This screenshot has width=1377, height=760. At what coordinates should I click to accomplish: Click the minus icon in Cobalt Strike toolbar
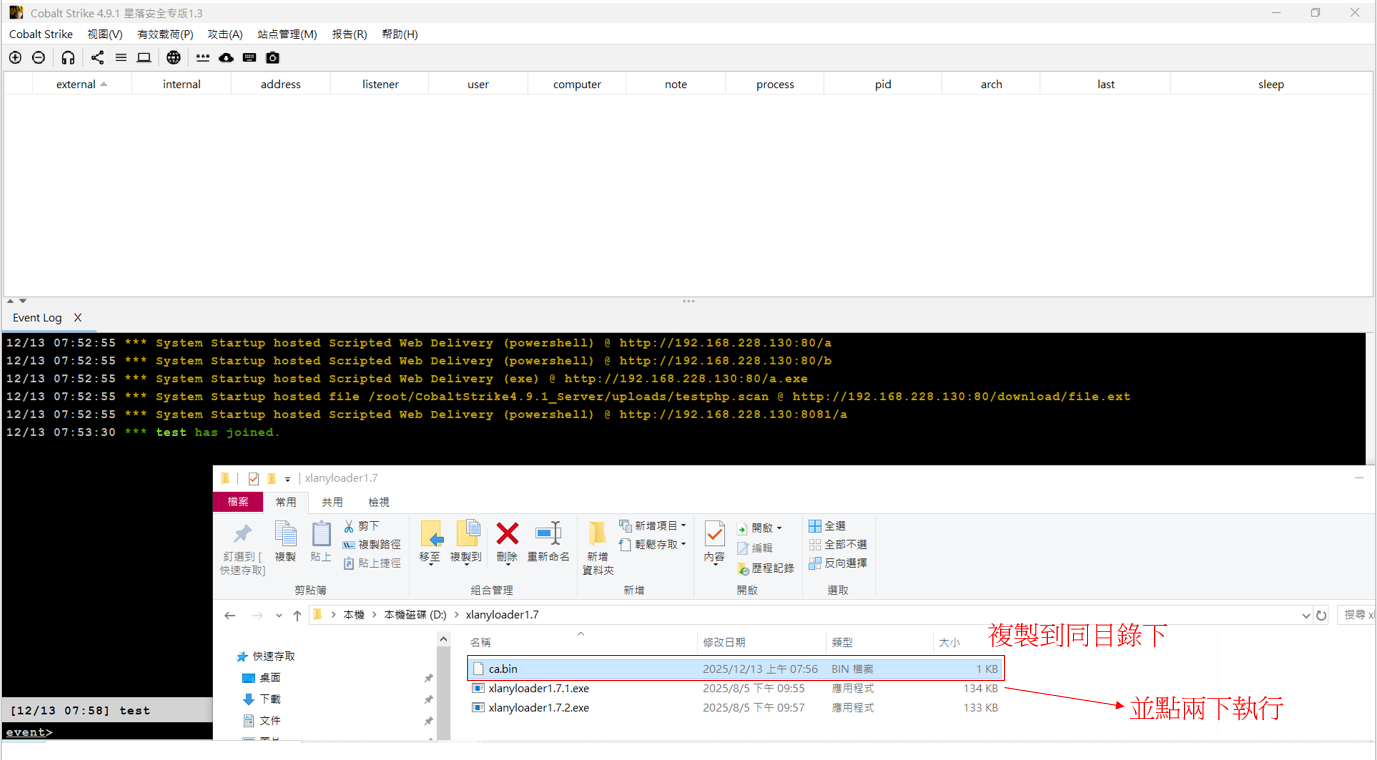[x=38, y=58]
